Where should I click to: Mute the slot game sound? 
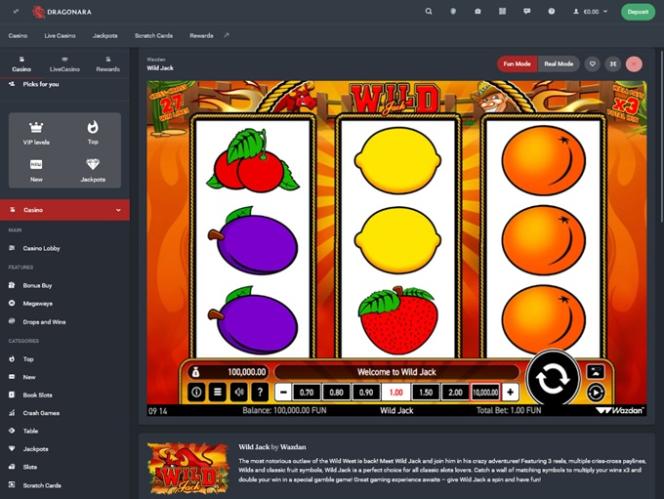[238, 392]
